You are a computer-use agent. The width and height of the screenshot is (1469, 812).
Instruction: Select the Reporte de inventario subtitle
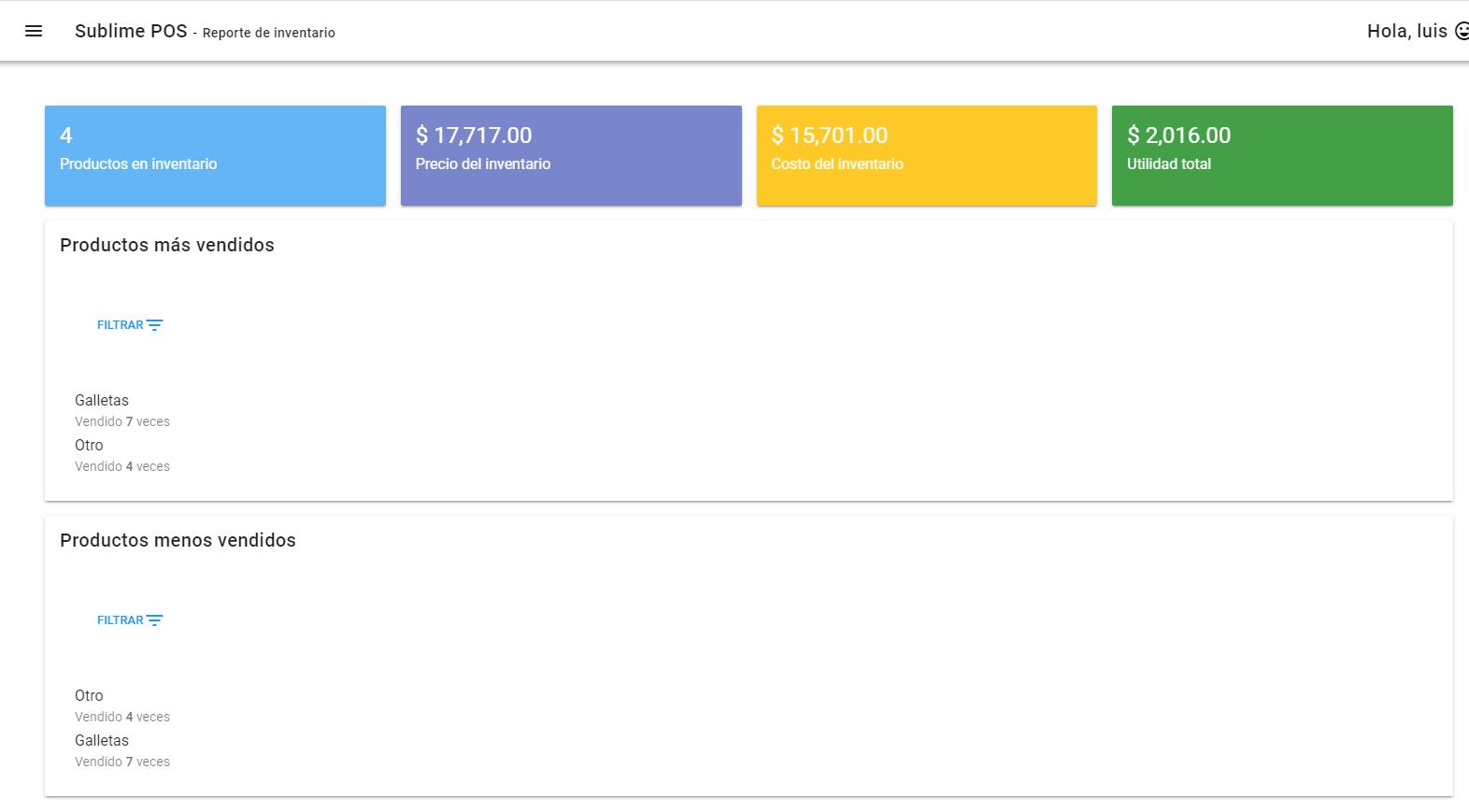pos(269,33)
